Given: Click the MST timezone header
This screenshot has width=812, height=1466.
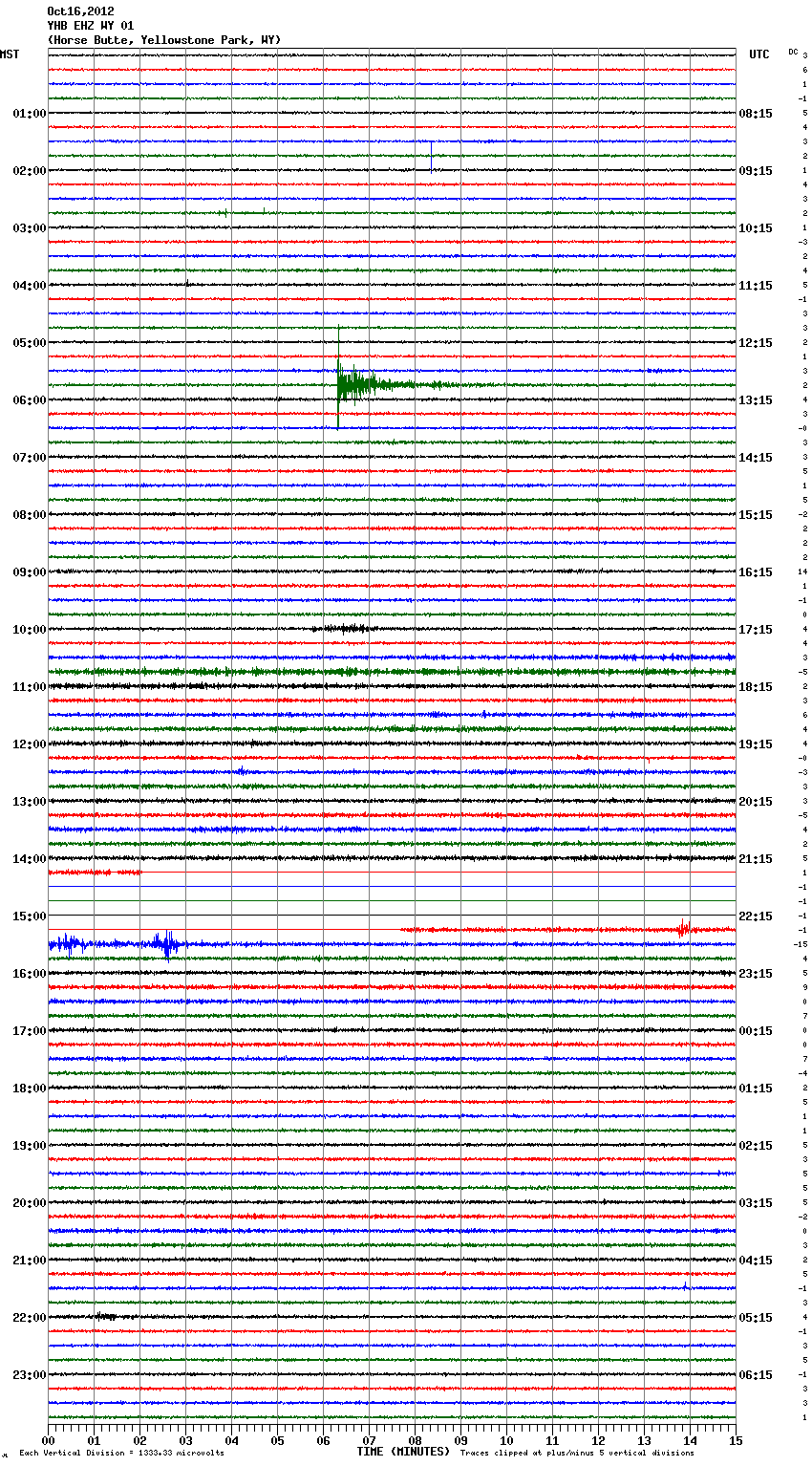Looking at the screenshot, I should point(10,54).
